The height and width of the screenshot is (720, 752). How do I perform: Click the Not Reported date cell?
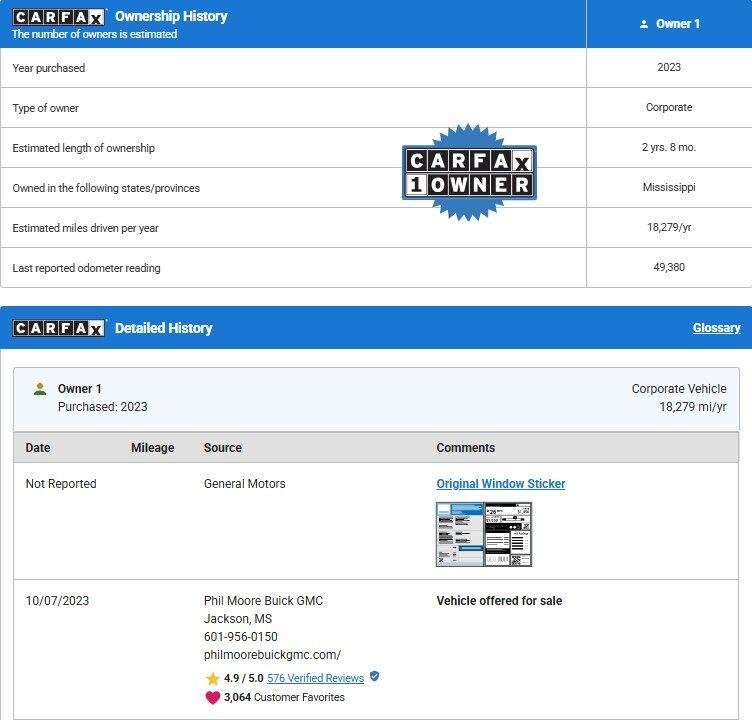coord(61,484)
